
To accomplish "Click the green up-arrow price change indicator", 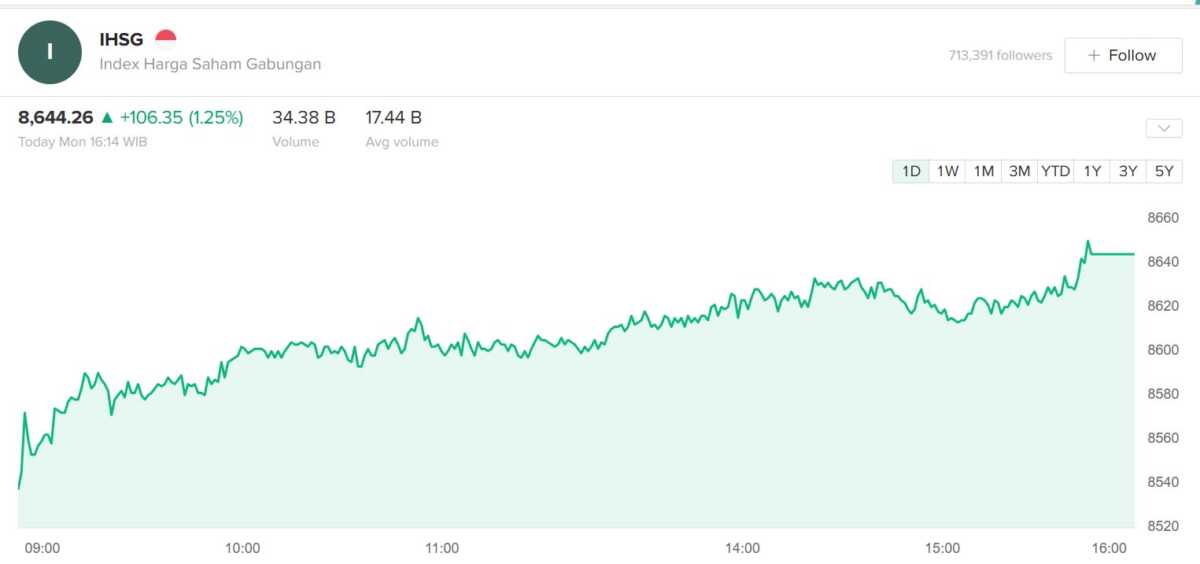I will (107, 118).
